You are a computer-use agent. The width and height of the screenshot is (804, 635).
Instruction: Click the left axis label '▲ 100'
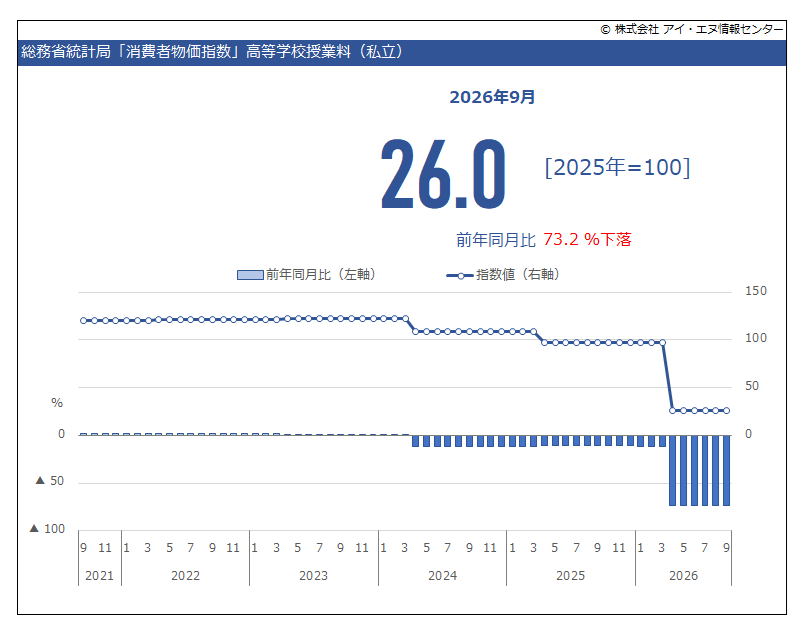coord(47,529)
